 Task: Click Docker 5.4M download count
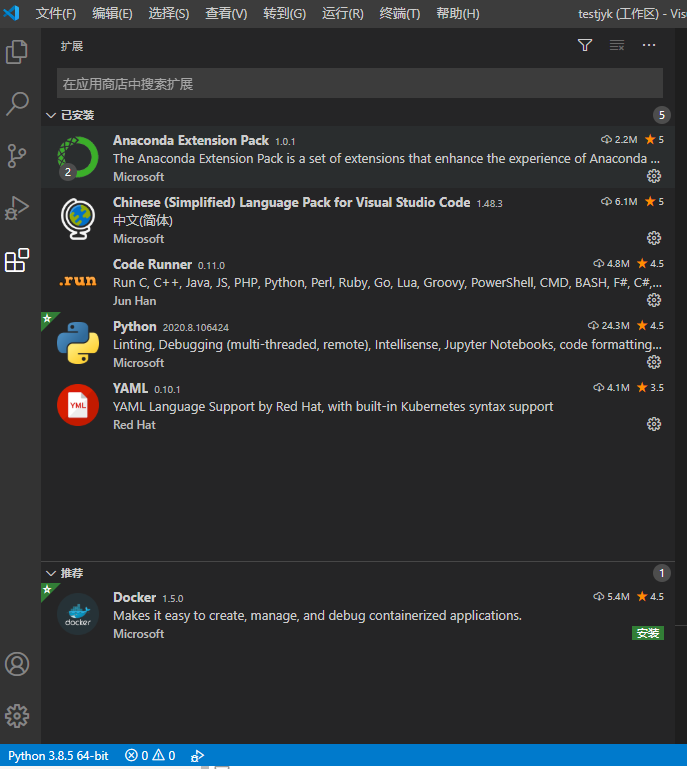tap(611, 596)
